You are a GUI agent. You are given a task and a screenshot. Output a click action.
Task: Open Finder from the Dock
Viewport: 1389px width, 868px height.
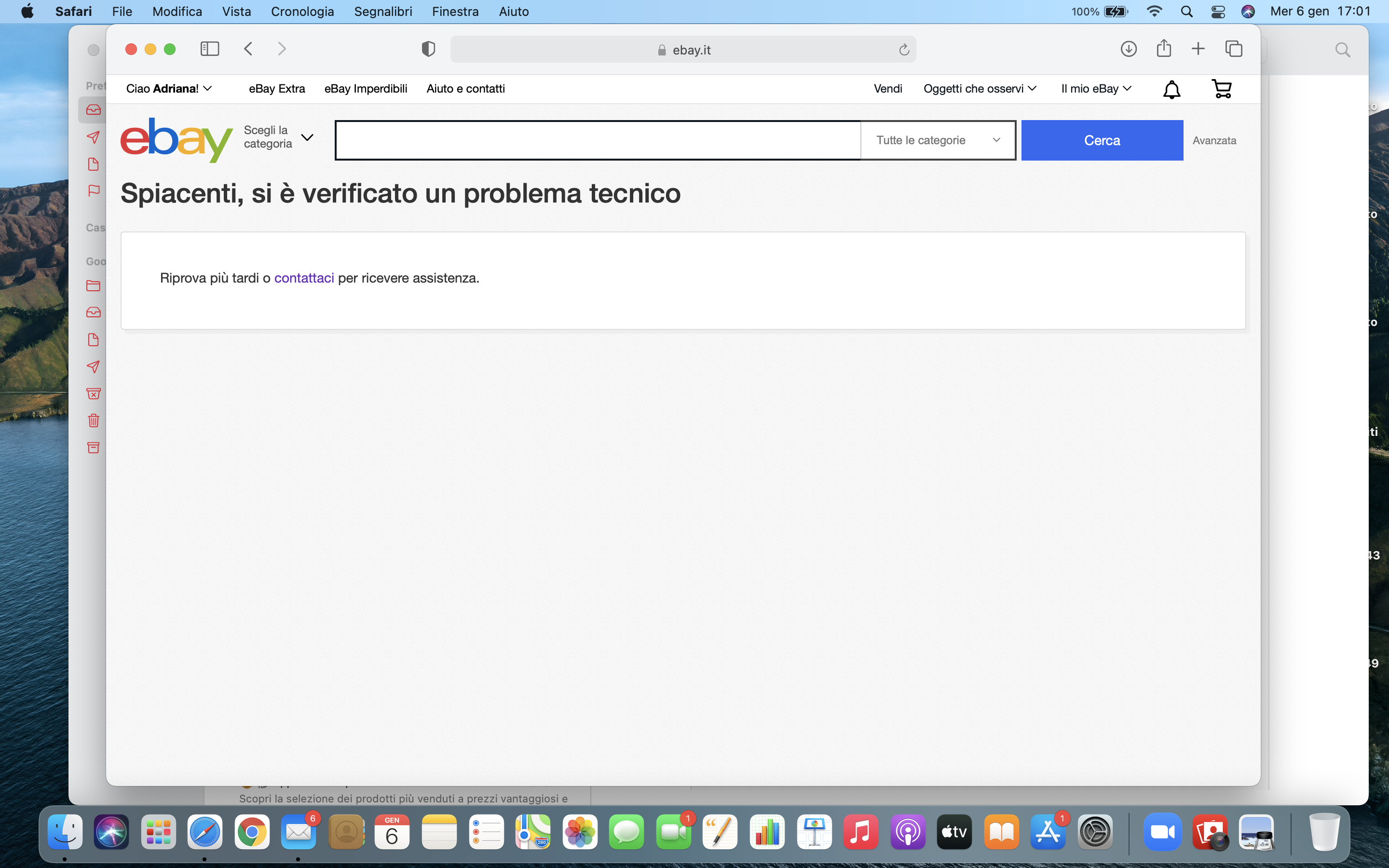(65, 832)
